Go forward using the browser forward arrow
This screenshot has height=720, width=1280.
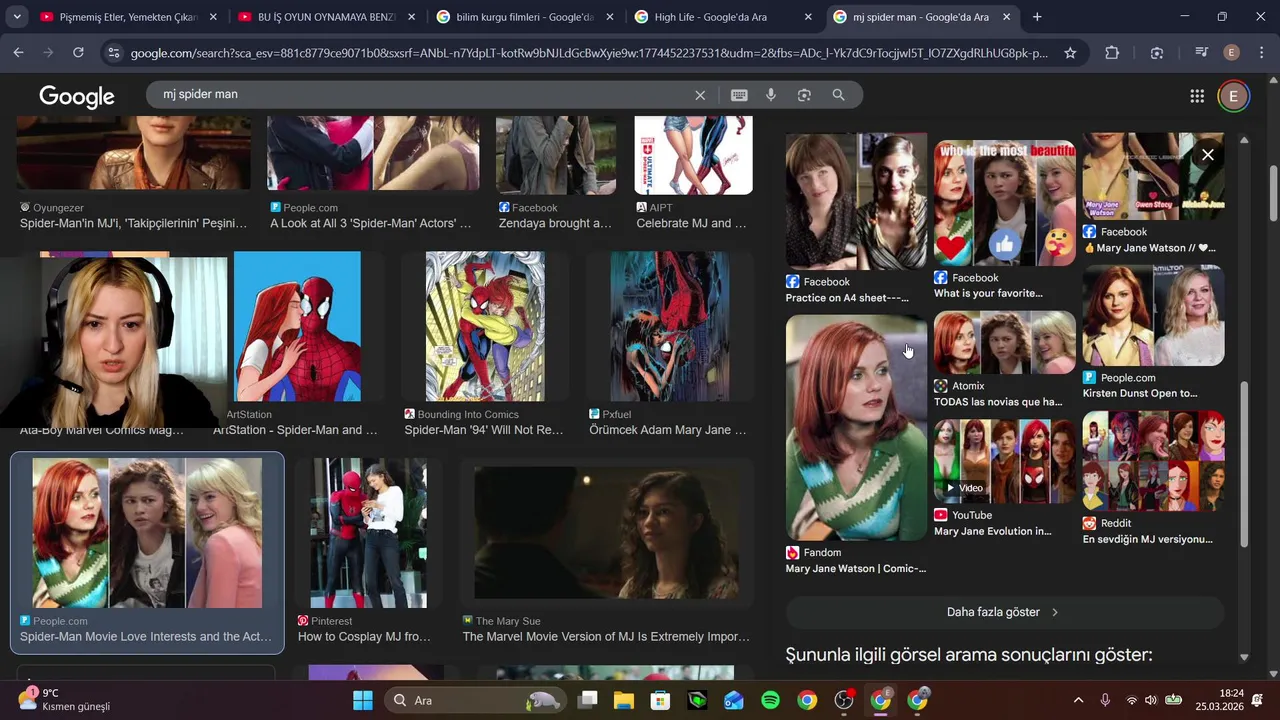48,53
